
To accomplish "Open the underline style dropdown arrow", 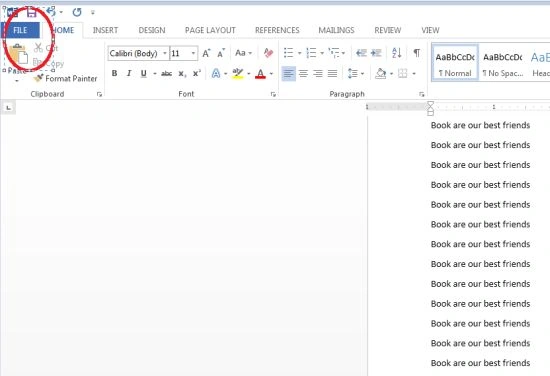I will (x=154, y=74).
